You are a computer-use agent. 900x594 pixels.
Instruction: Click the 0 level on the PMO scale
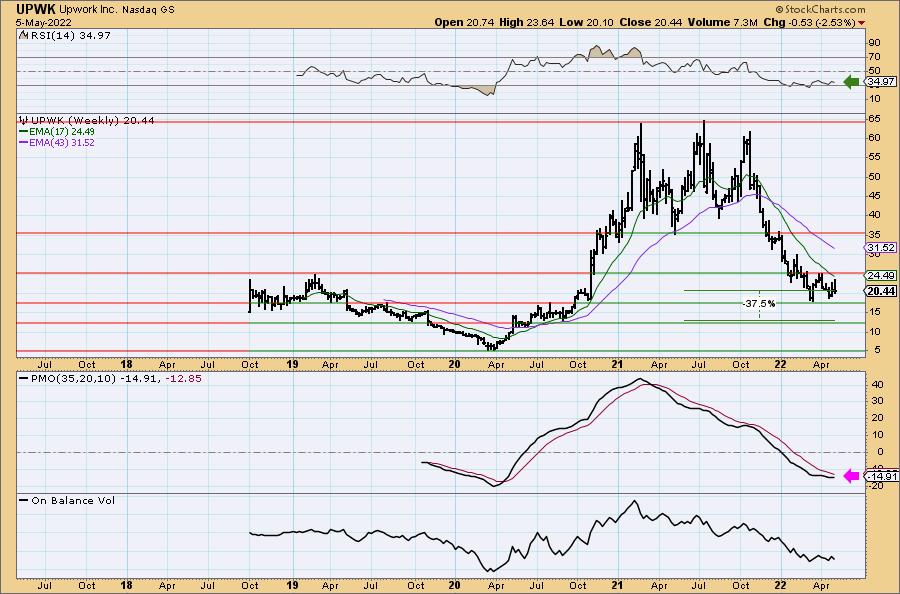click(x=880, y=452)
